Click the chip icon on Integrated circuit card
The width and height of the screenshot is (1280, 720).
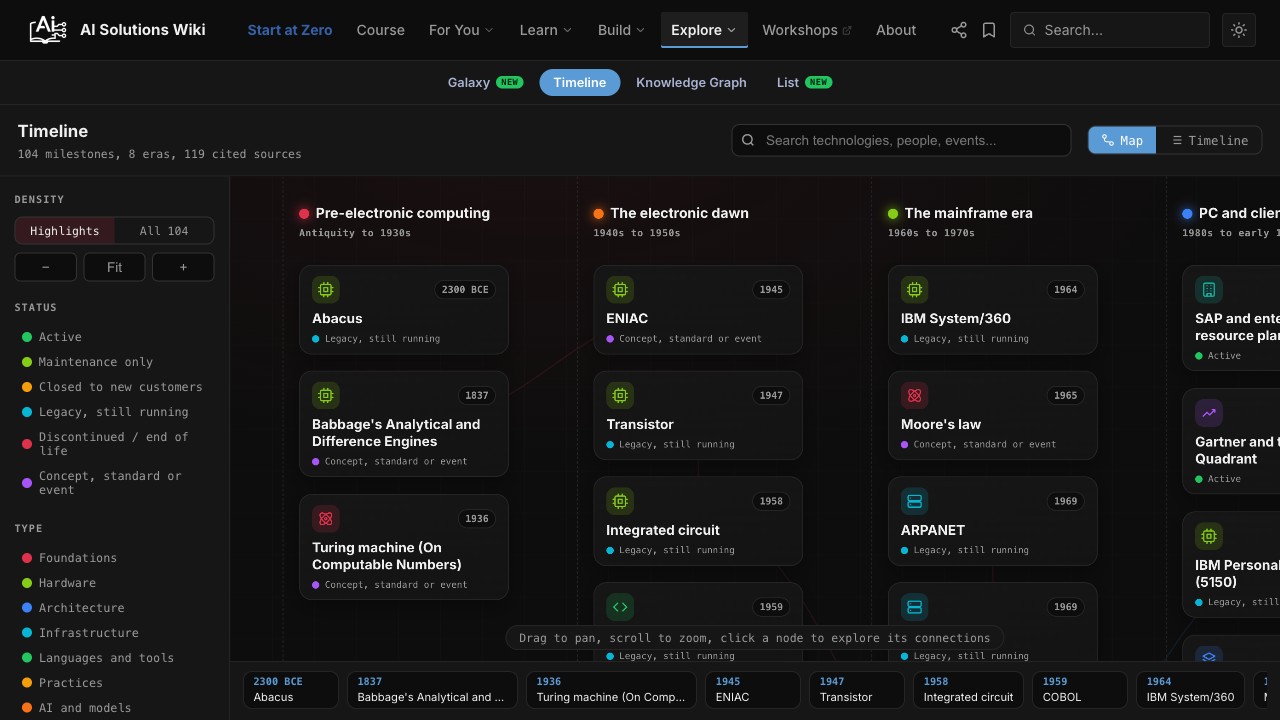pos(620,502)
